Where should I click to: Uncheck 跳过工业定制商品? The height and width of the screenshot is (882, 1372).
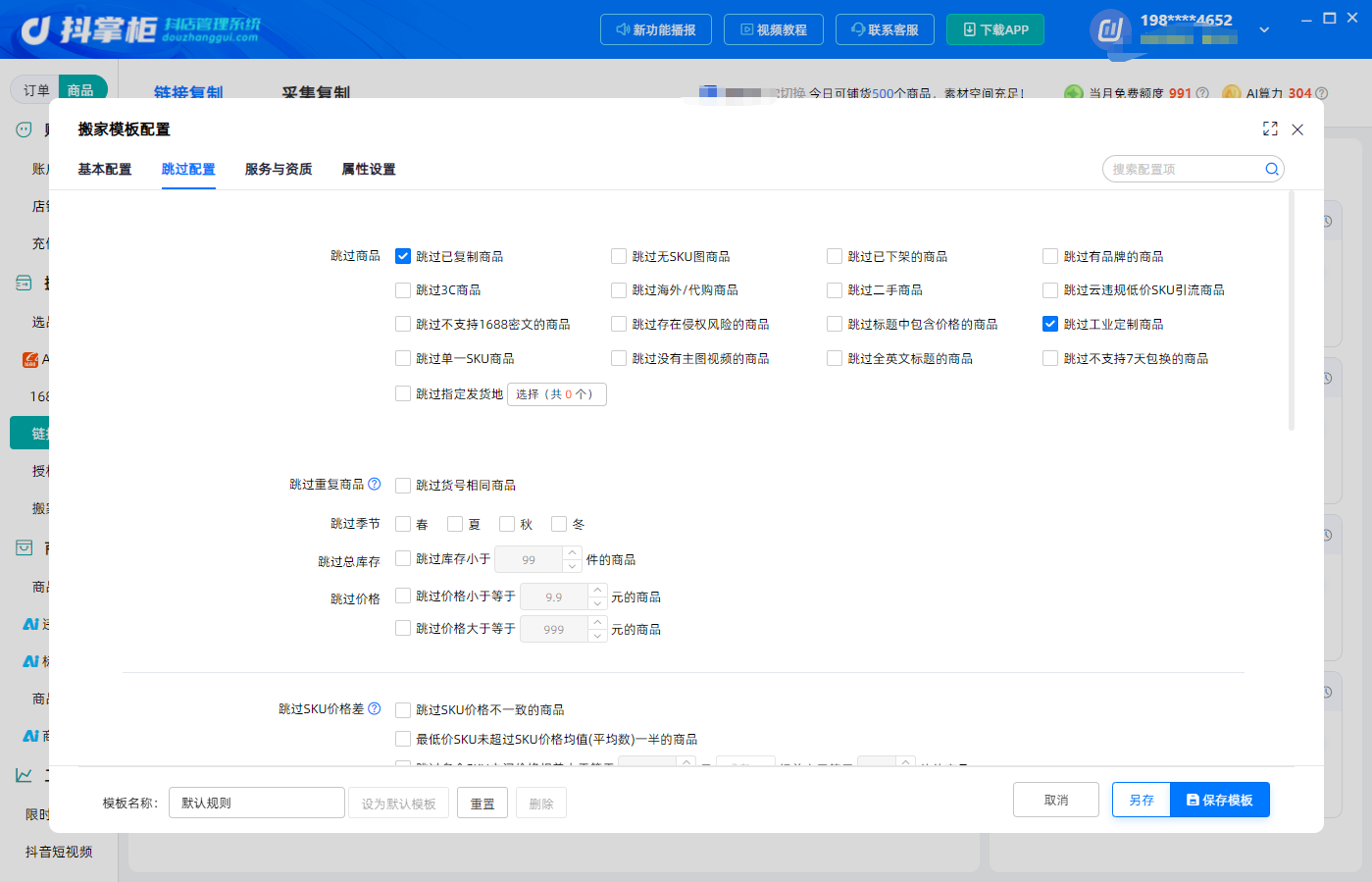click(1050, 324)
